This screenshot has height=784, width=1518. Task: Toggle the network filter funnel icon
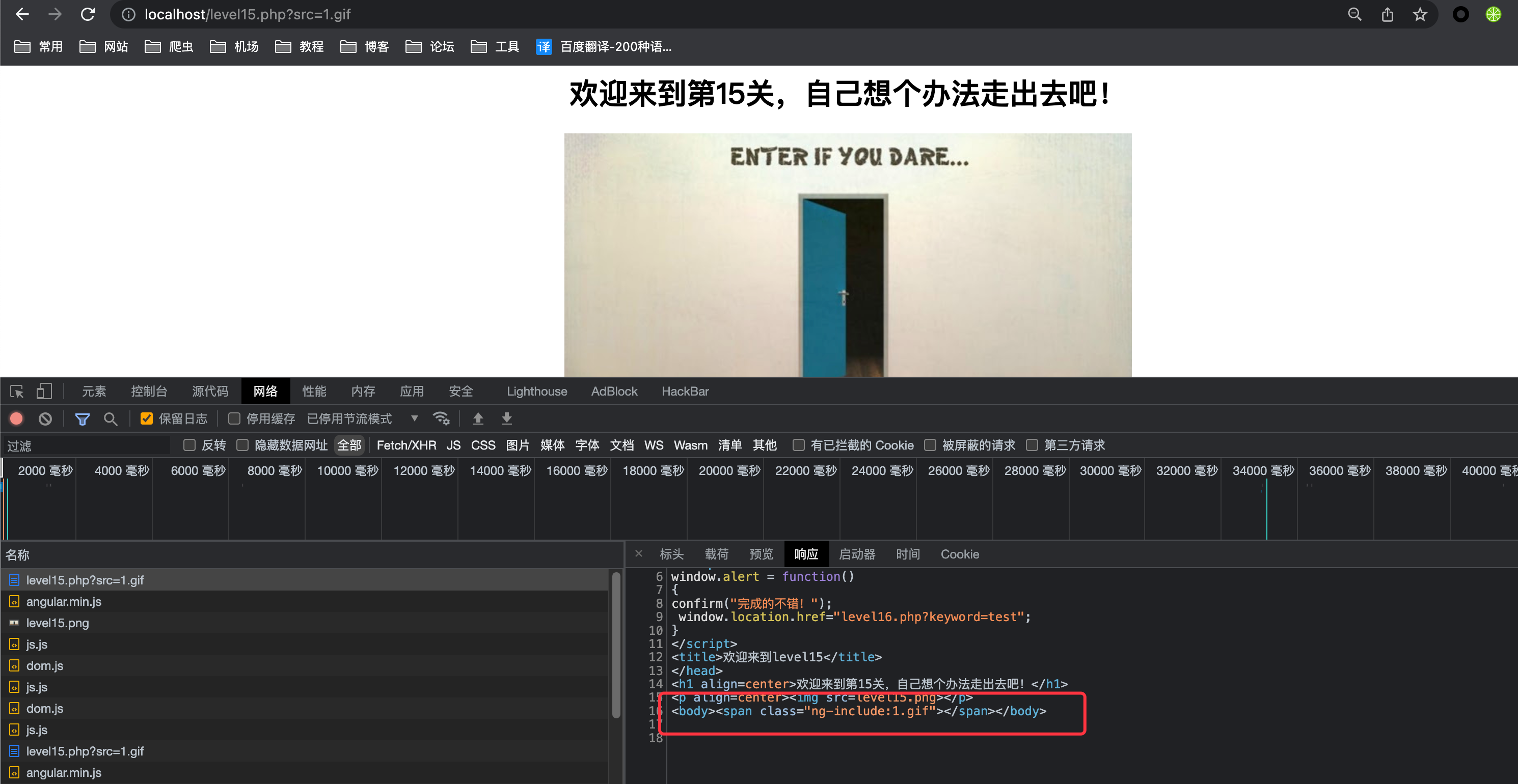(x=82, y=419)
